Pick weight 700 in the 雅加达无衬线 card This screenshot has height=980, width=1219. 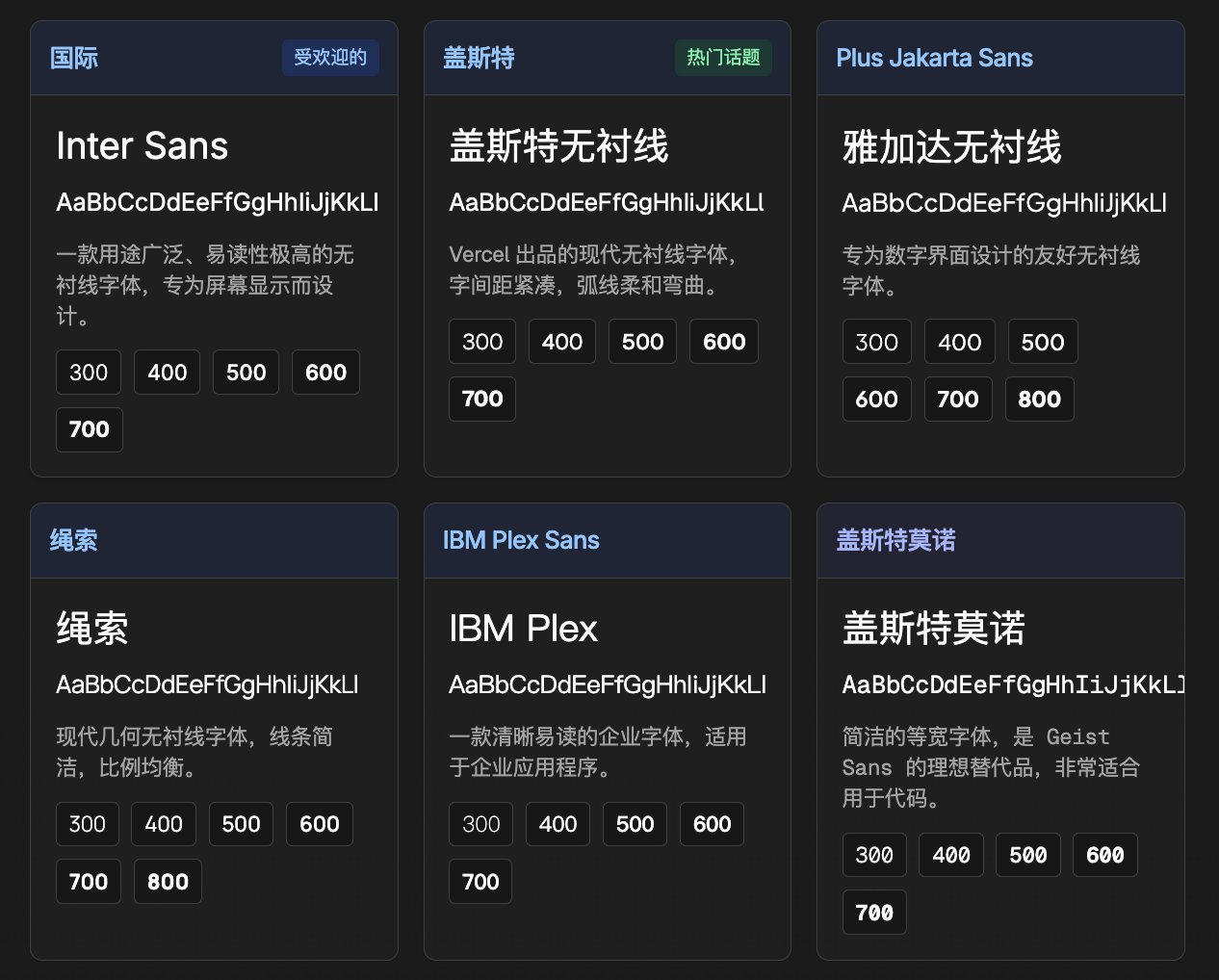tap(958, 400)
